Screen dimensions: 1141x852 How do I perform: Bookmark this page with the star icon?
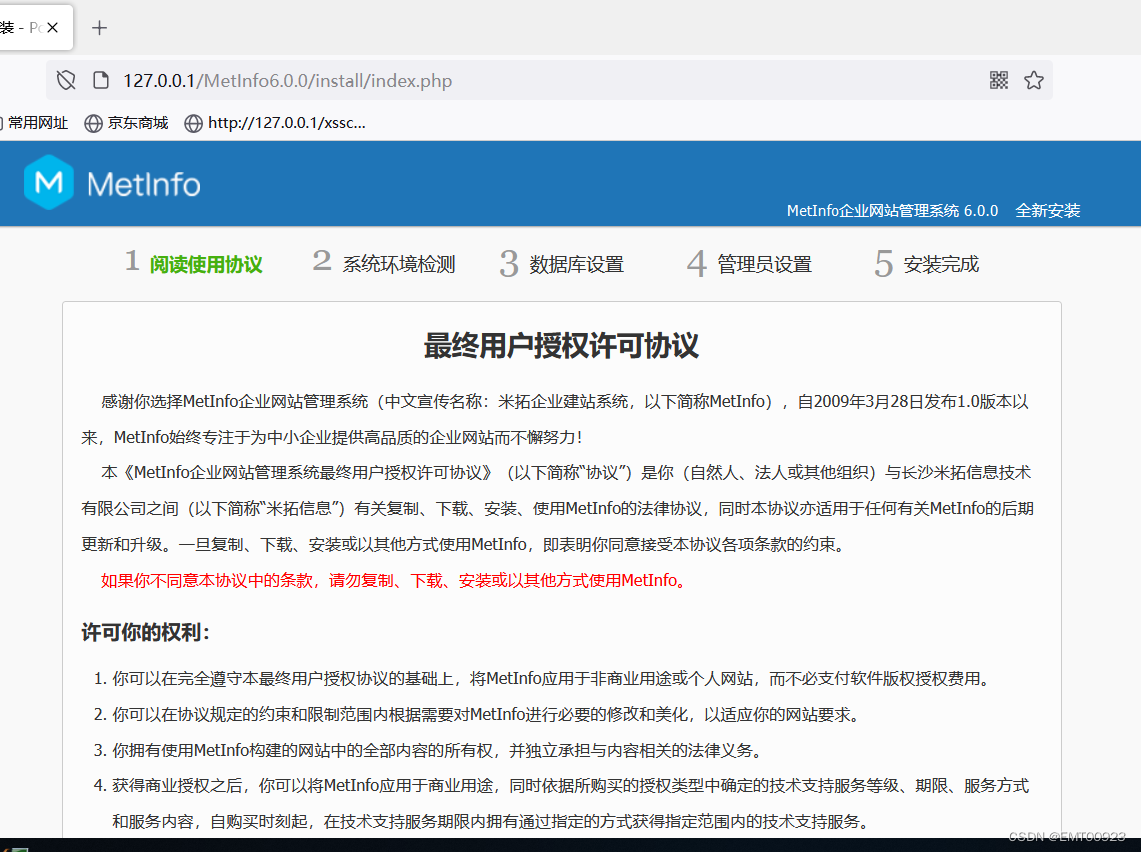point(1034,80)
